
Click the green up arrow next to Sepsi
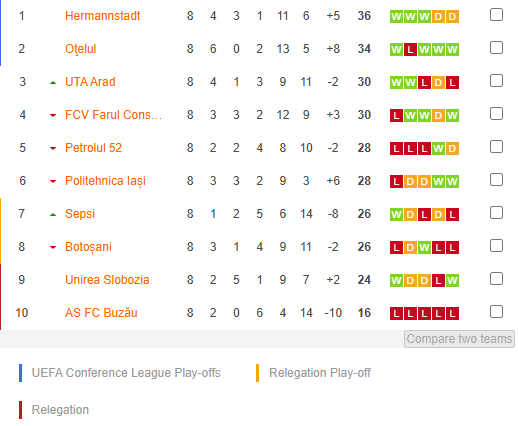(53, 215)
